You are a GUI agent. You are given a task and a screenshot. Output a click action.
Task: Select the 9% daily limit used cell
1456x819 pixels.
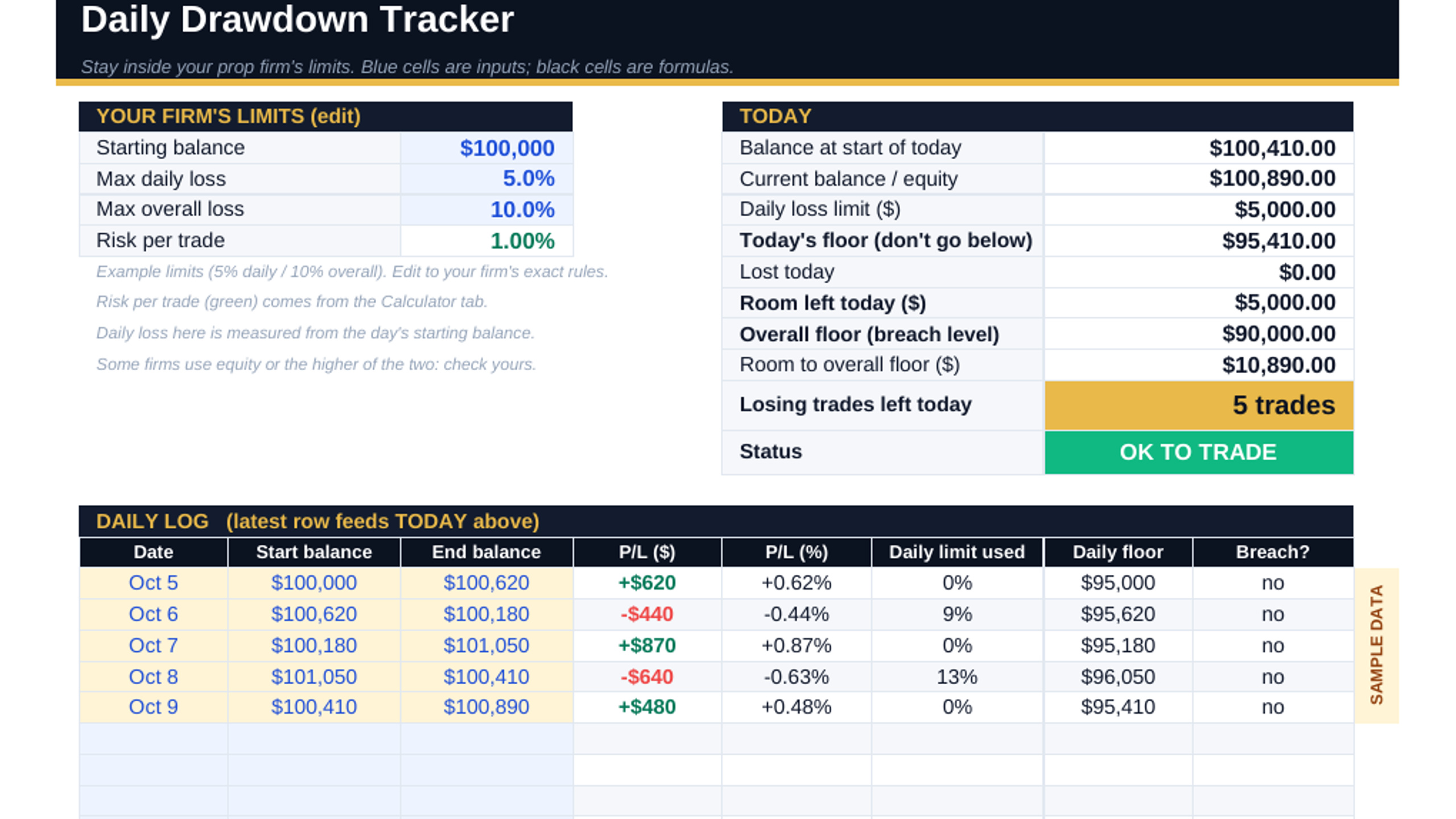[x=957, y=614]
